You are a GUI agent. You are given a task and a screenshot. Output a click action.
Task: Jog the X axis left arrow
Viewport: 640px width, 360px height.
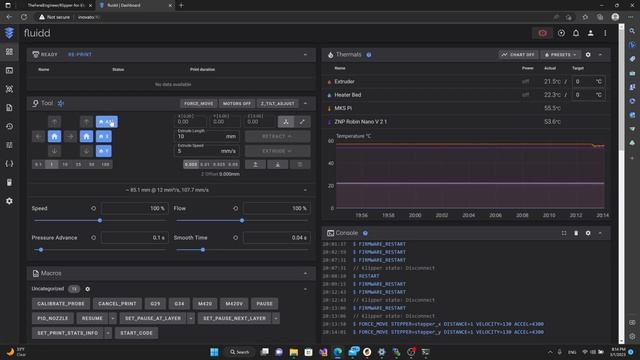point(38,136)
